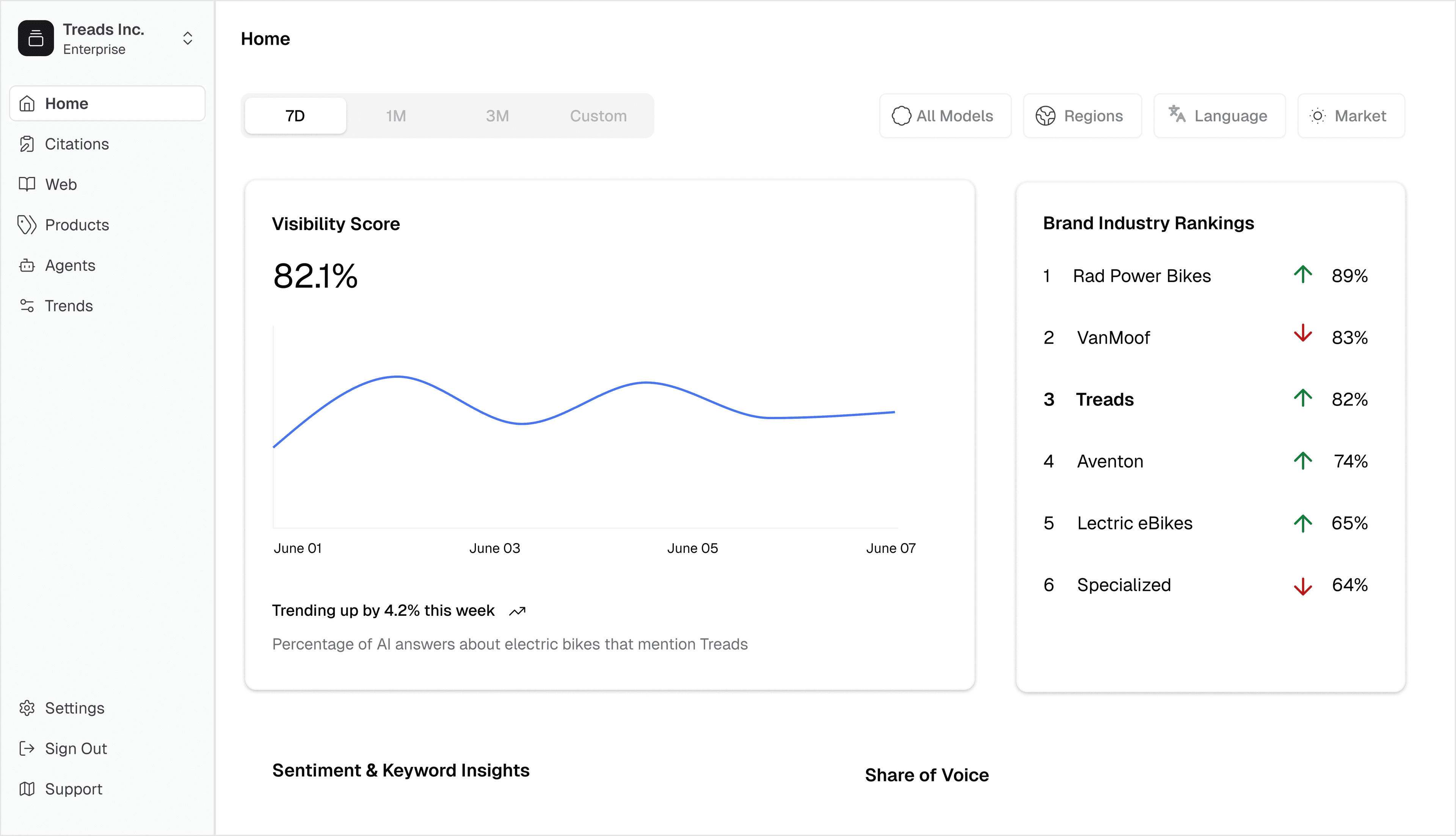Open the Citations page label

coord(77,144)
